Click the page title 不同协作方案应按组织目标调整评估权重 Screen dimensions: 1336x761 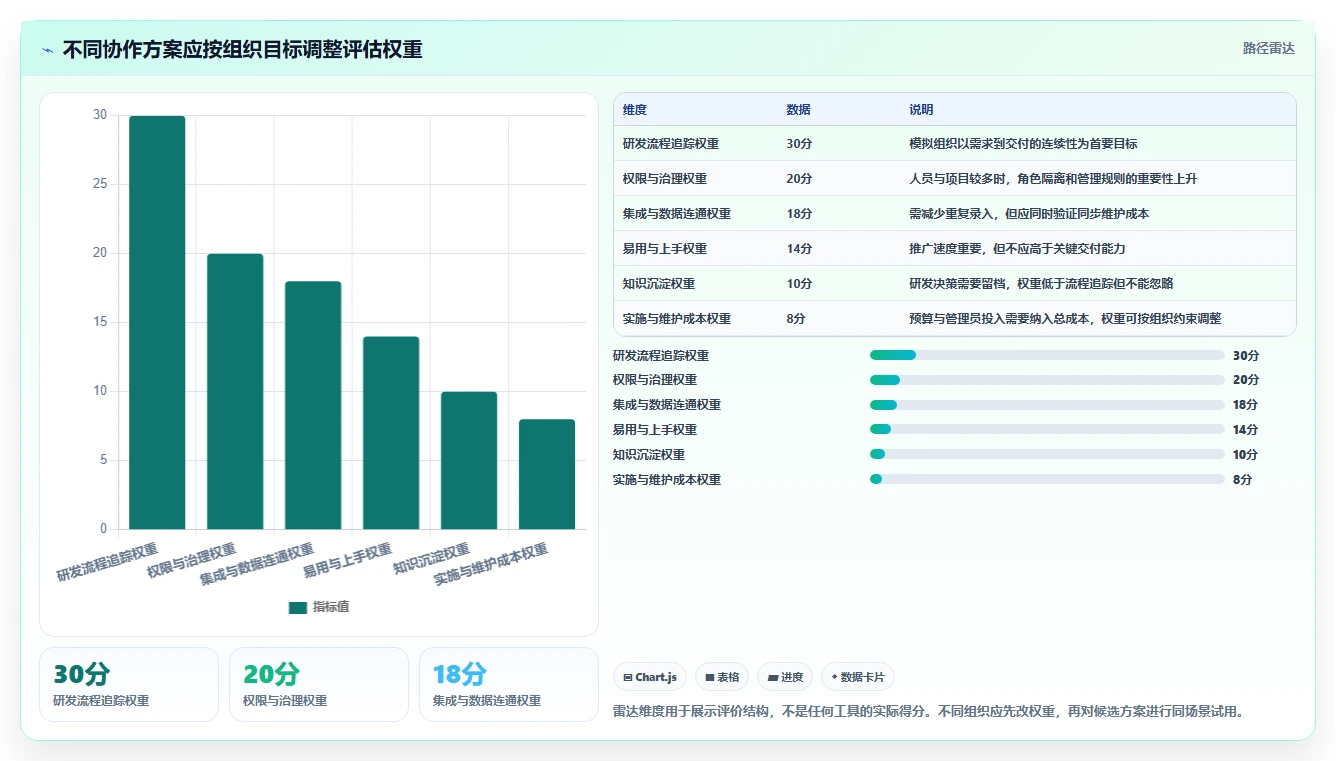tap(243, 50)
